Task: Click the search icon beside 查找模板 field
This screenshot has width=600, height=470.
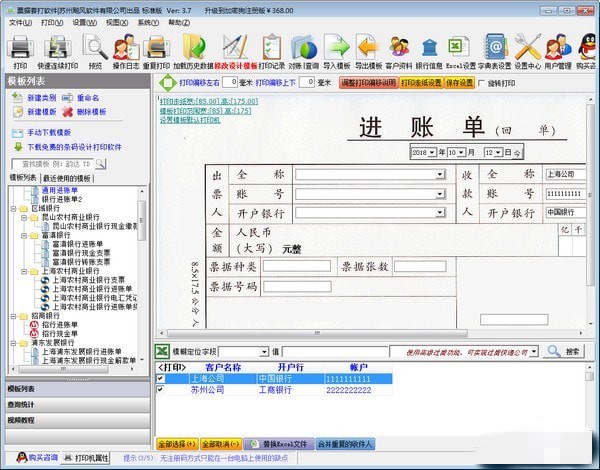Action: (100, 164)
